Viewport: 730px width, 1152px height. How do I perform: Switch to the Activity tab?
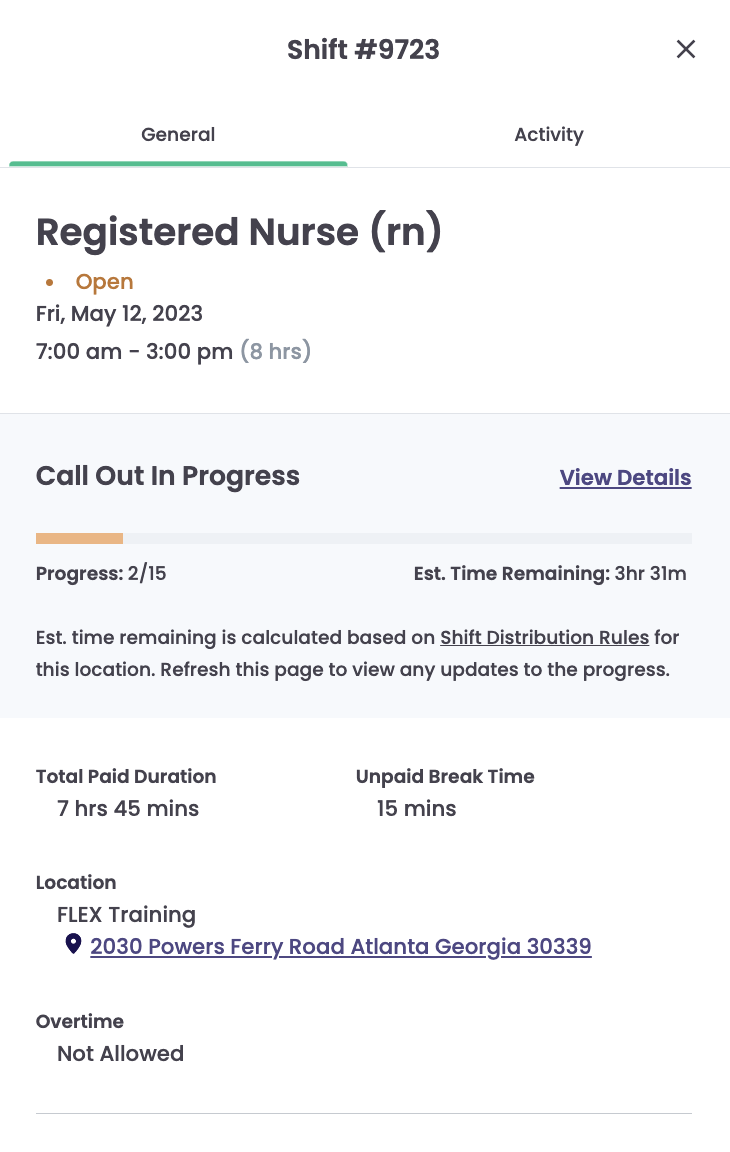pos(549,134)
